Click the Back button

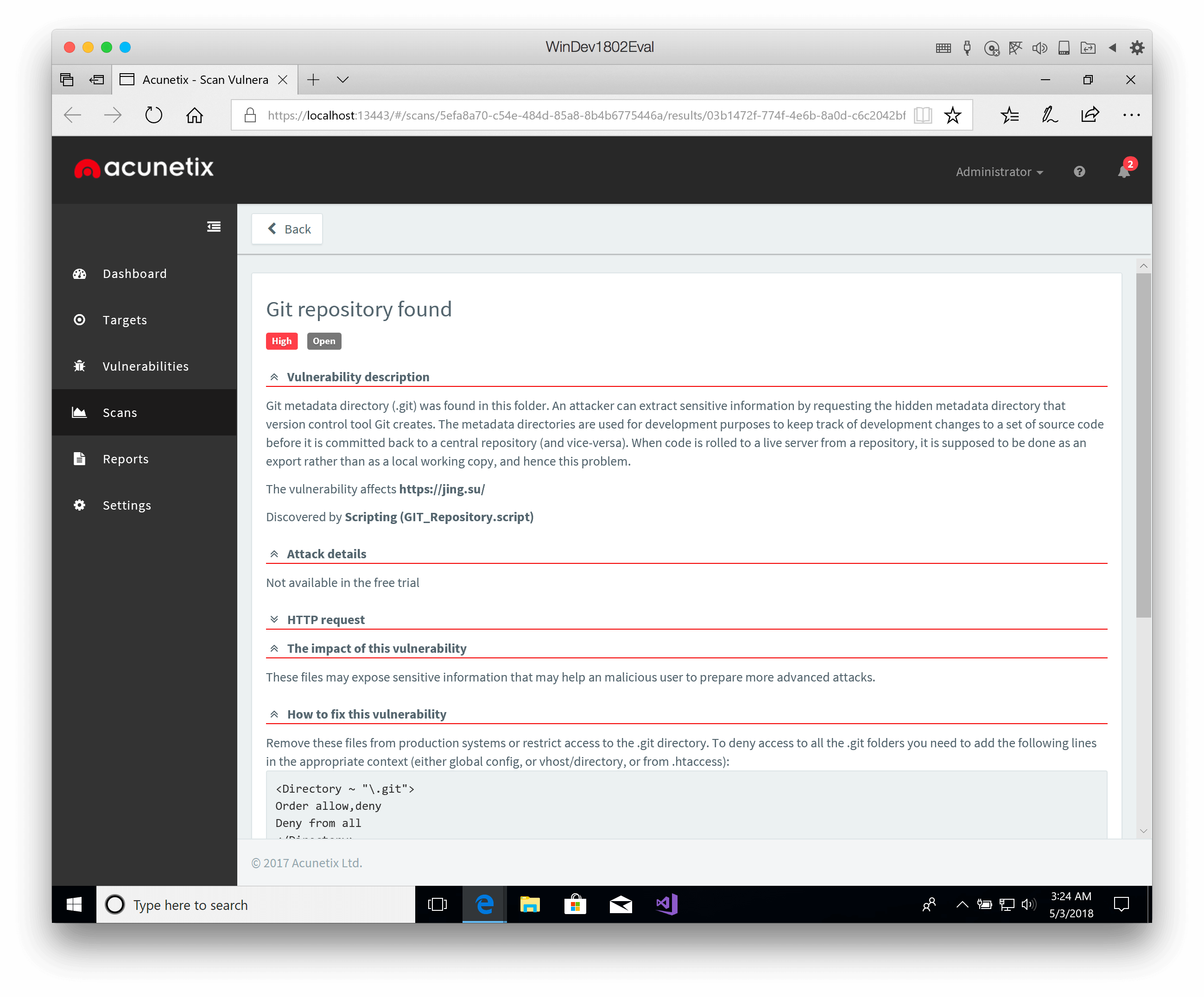[287, 229]
